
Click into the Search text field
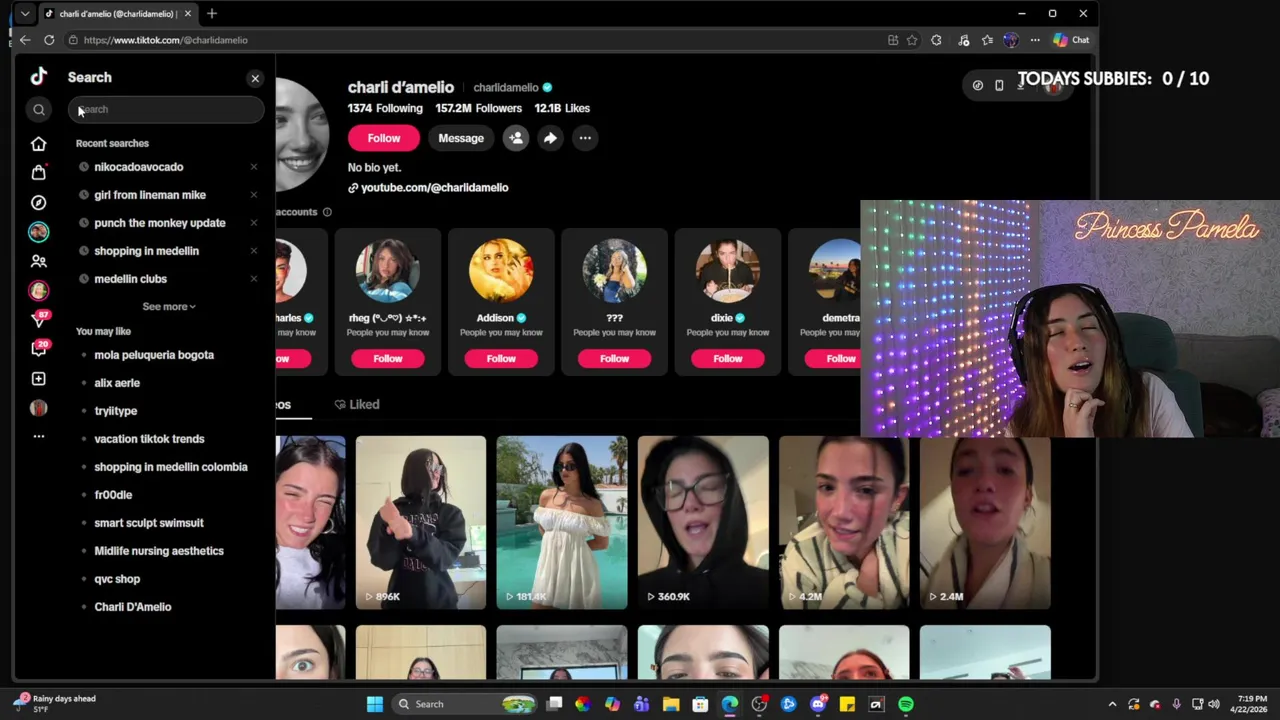166,110
